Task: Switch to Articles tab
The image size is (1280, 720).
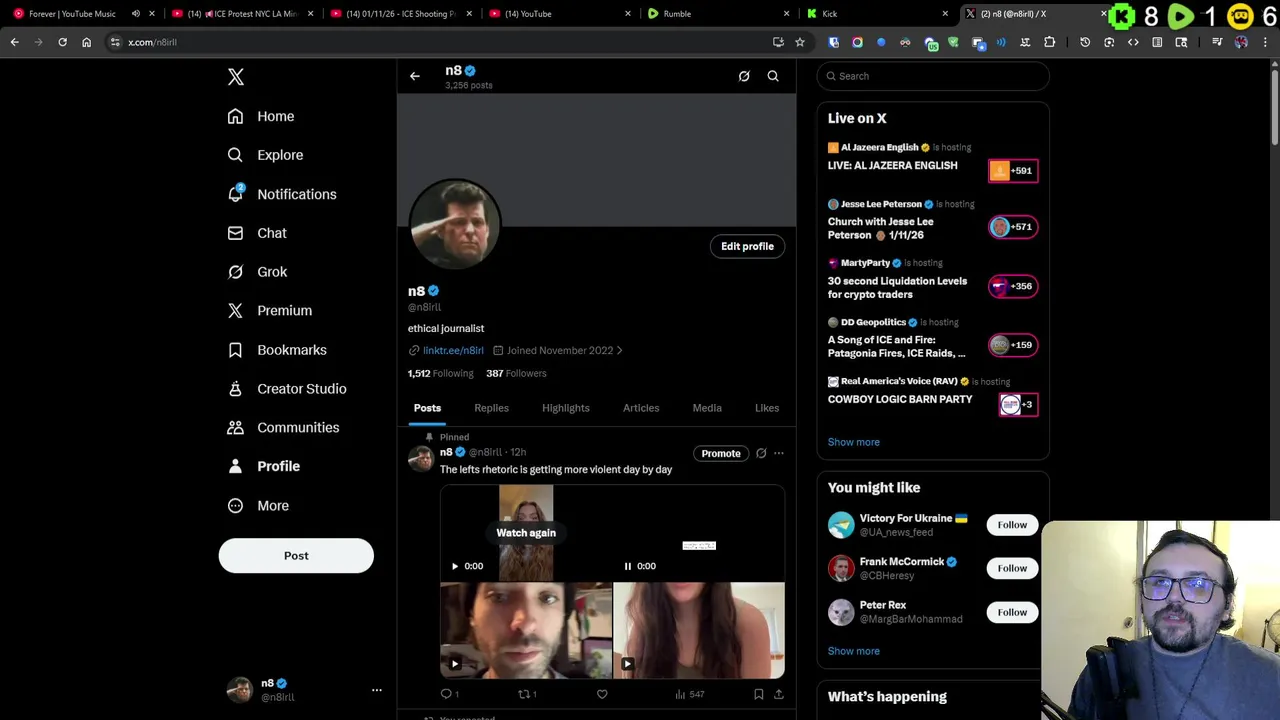Action: tap(641, 408)
